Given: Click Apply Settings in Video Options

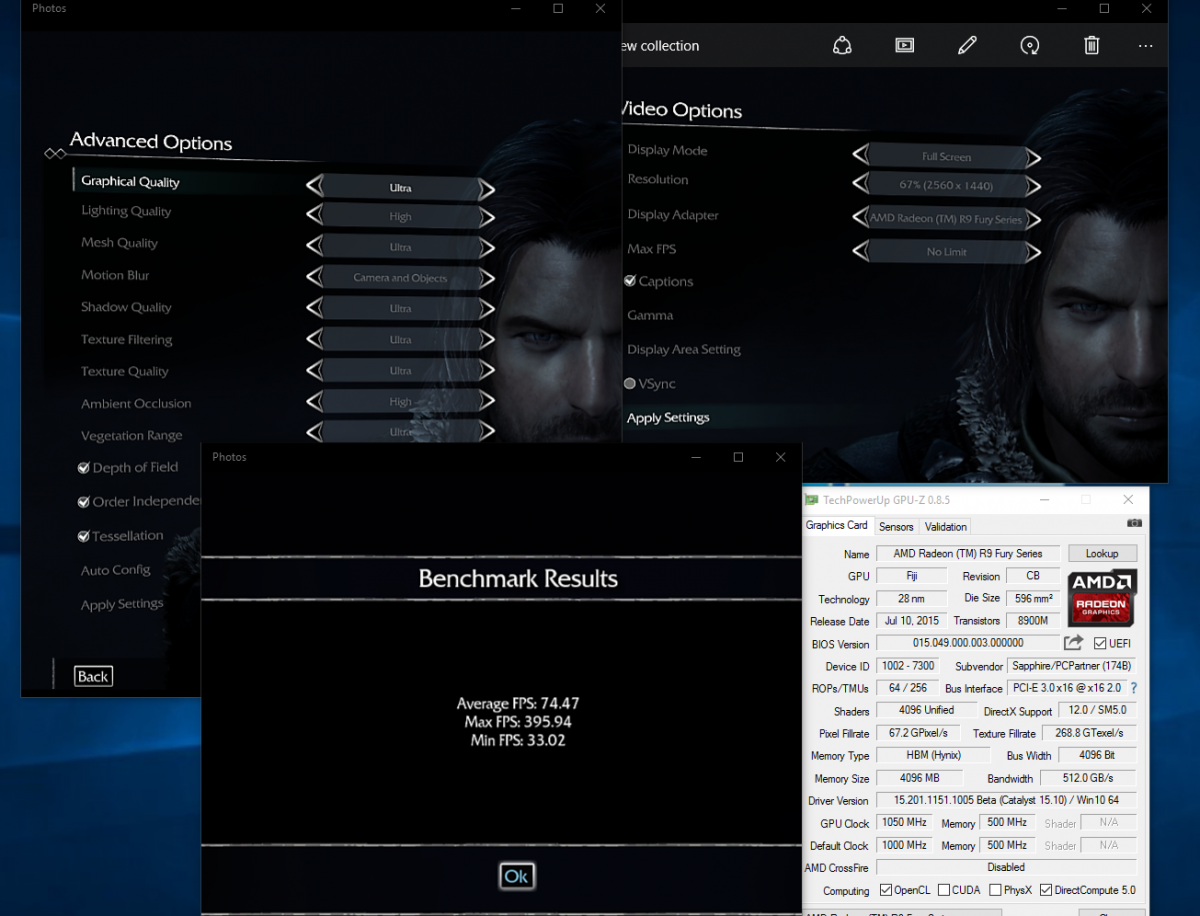Looking at the screenshot, I should pyautogui.click(x=668, y=418).
